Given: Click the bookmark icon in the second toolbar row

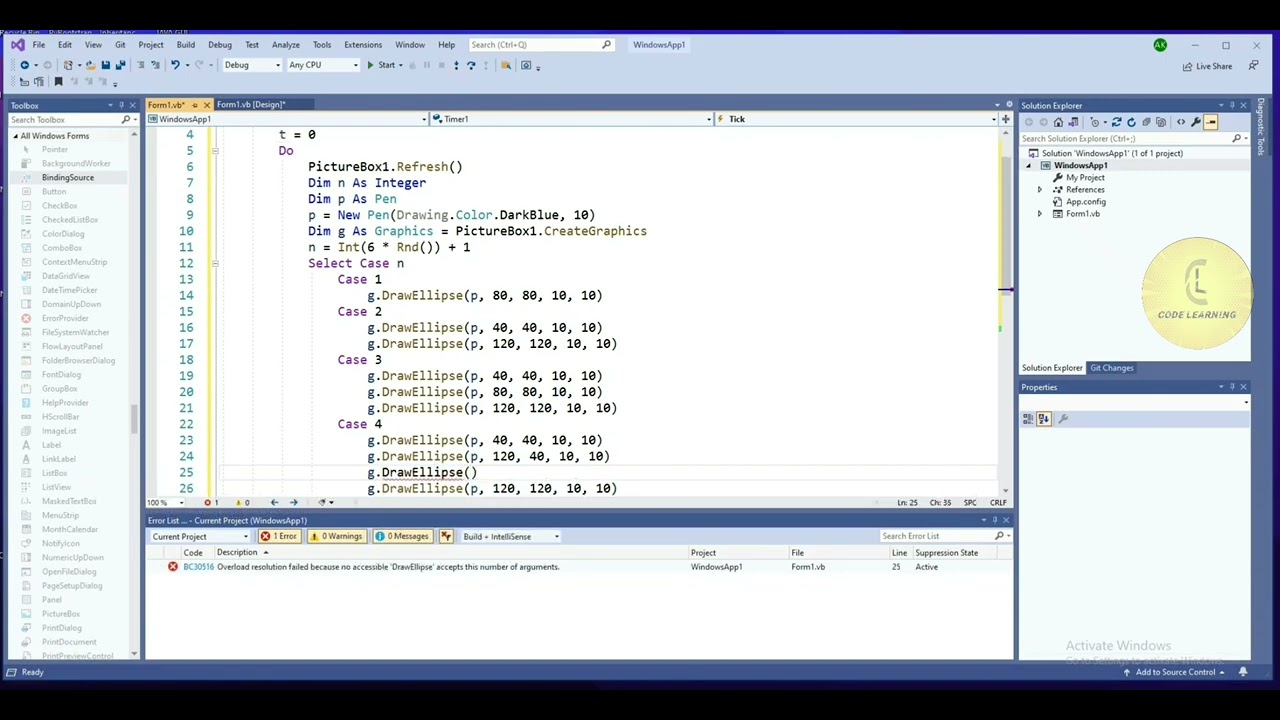Looking at the screenshot, I should pyautogui.click(x=58, y=81).
